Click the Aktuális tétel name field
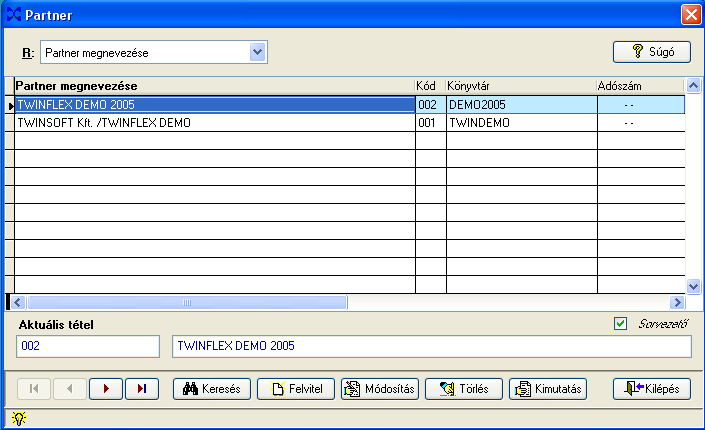 pos(432,346)
